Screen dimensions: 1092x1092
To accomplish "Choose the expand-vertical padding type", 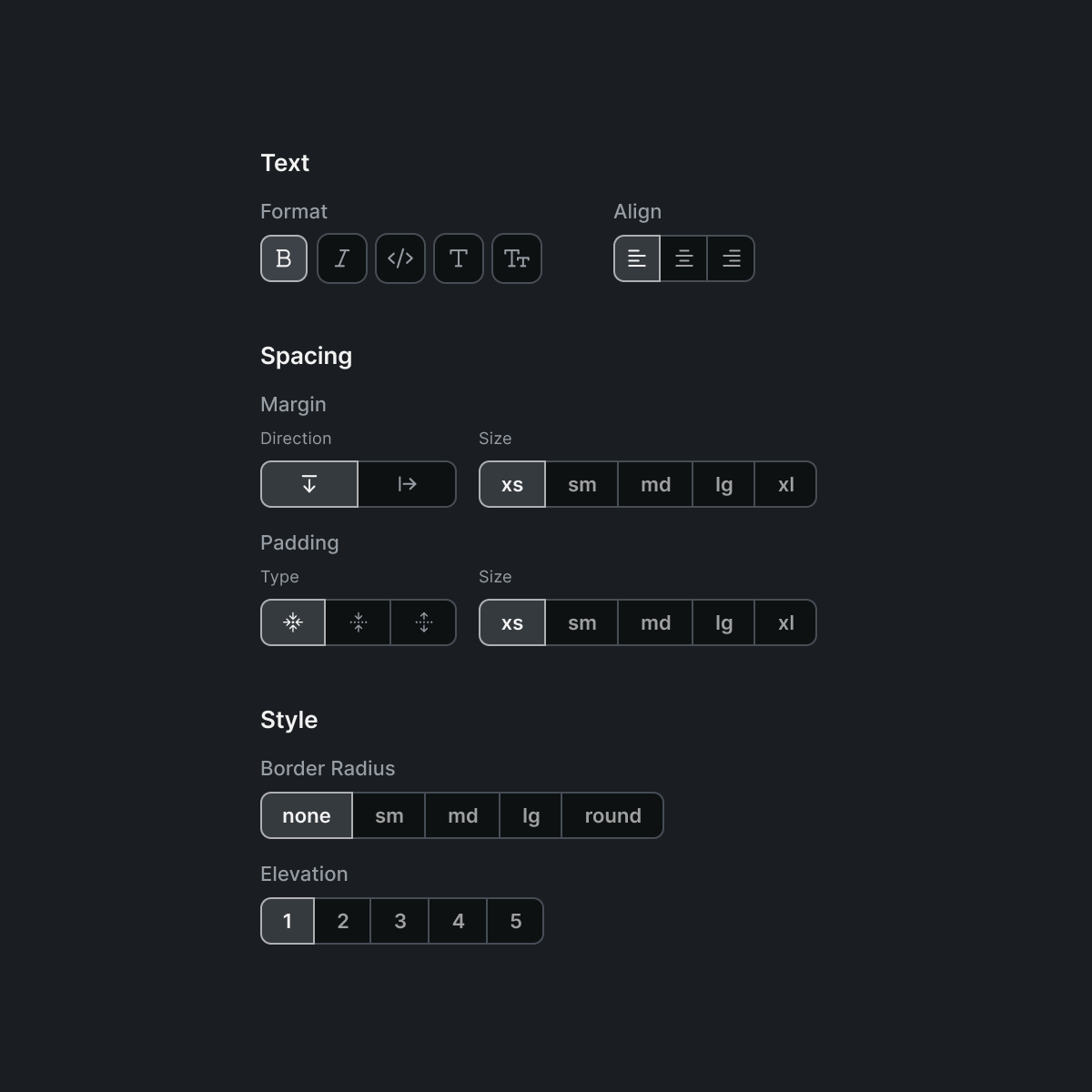I will [x=423, y=622].
